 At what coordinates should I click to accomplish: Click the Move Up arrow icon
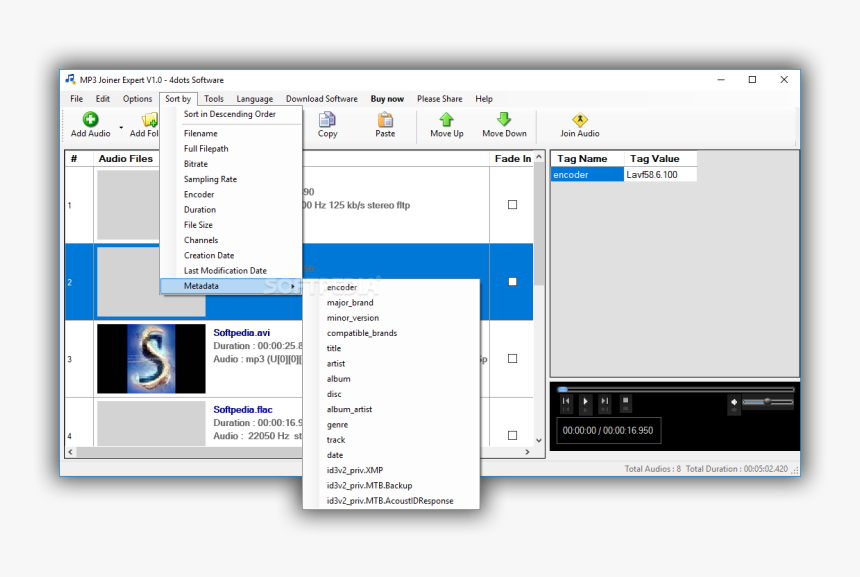tap(446, 119)
